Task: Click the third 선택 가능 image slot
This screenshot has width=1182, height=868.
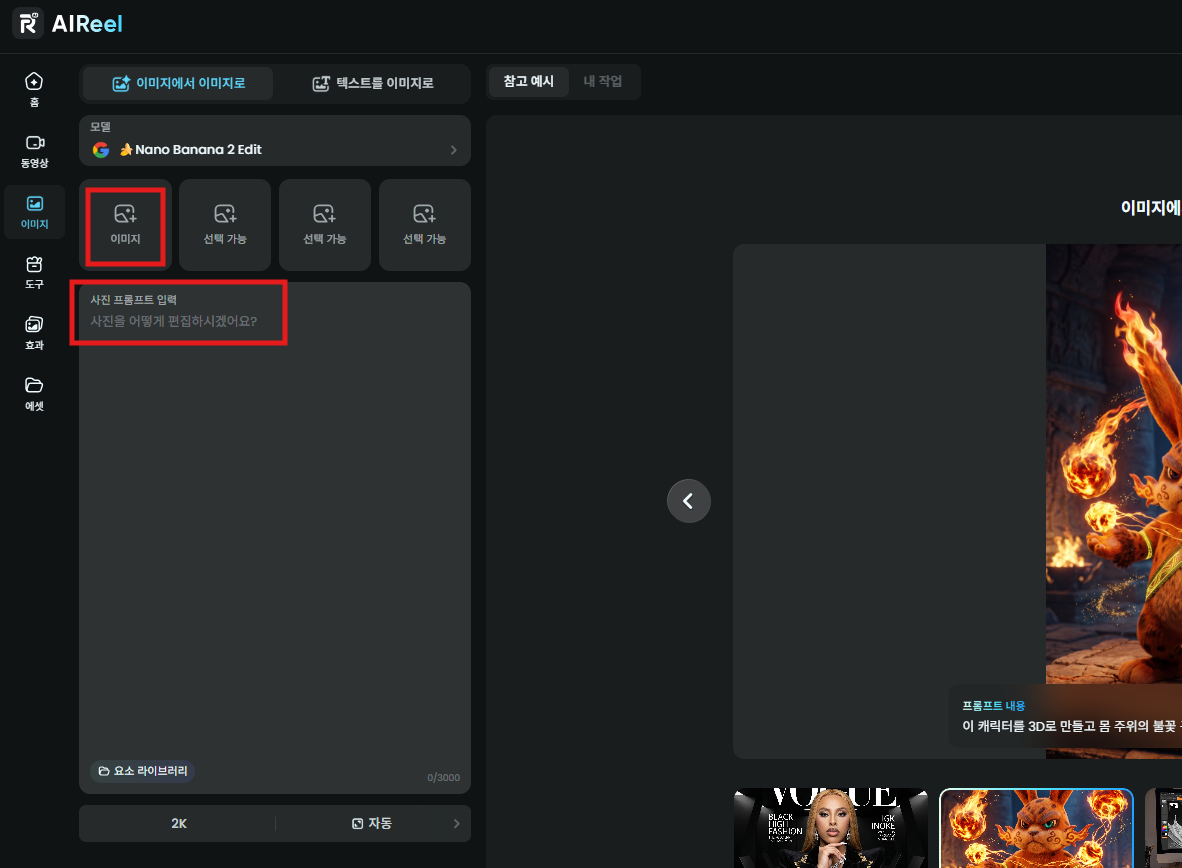Action: coord(325,225)
